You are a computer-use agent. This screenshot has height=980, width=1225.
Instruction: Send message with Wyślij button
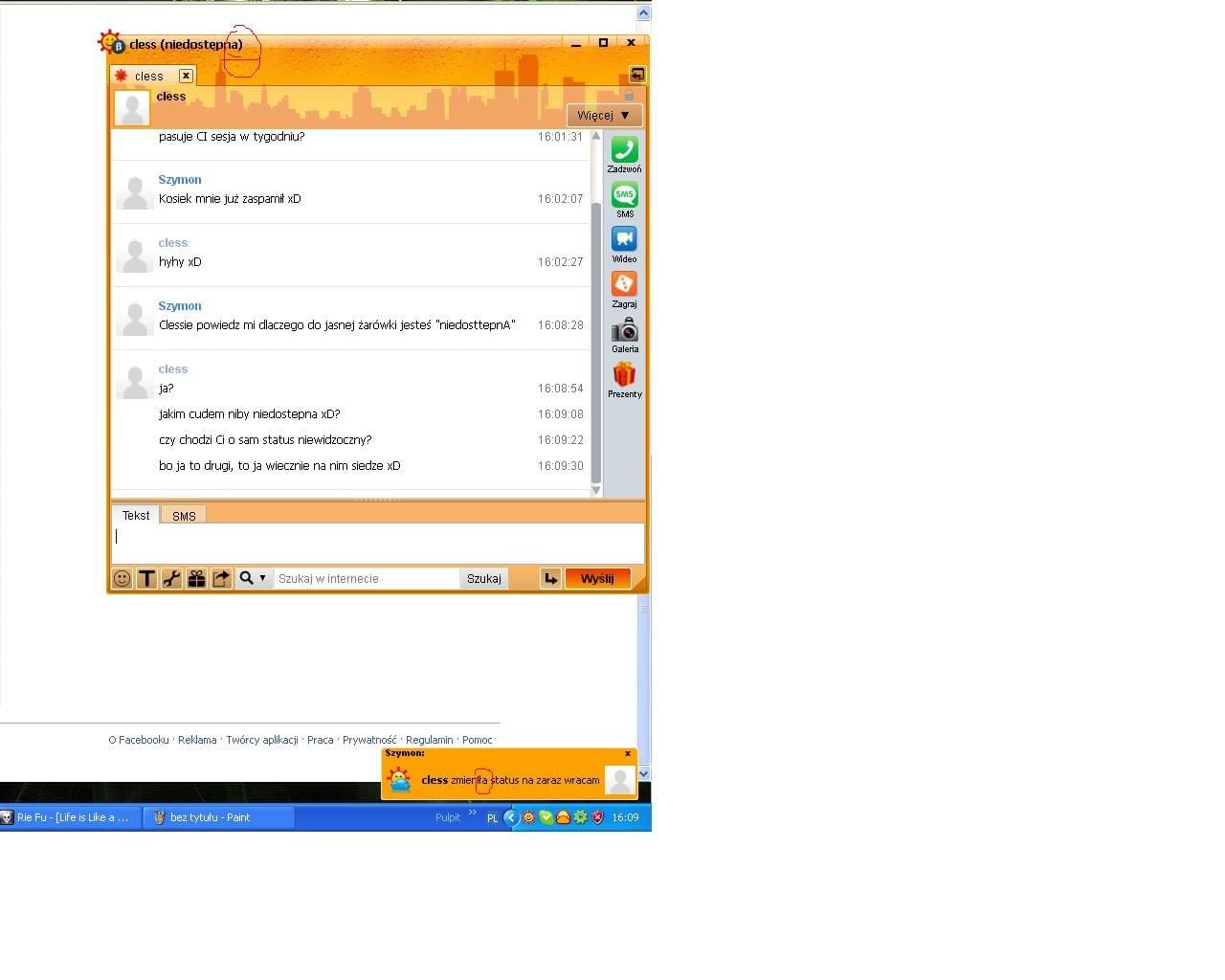pos(597,578)
